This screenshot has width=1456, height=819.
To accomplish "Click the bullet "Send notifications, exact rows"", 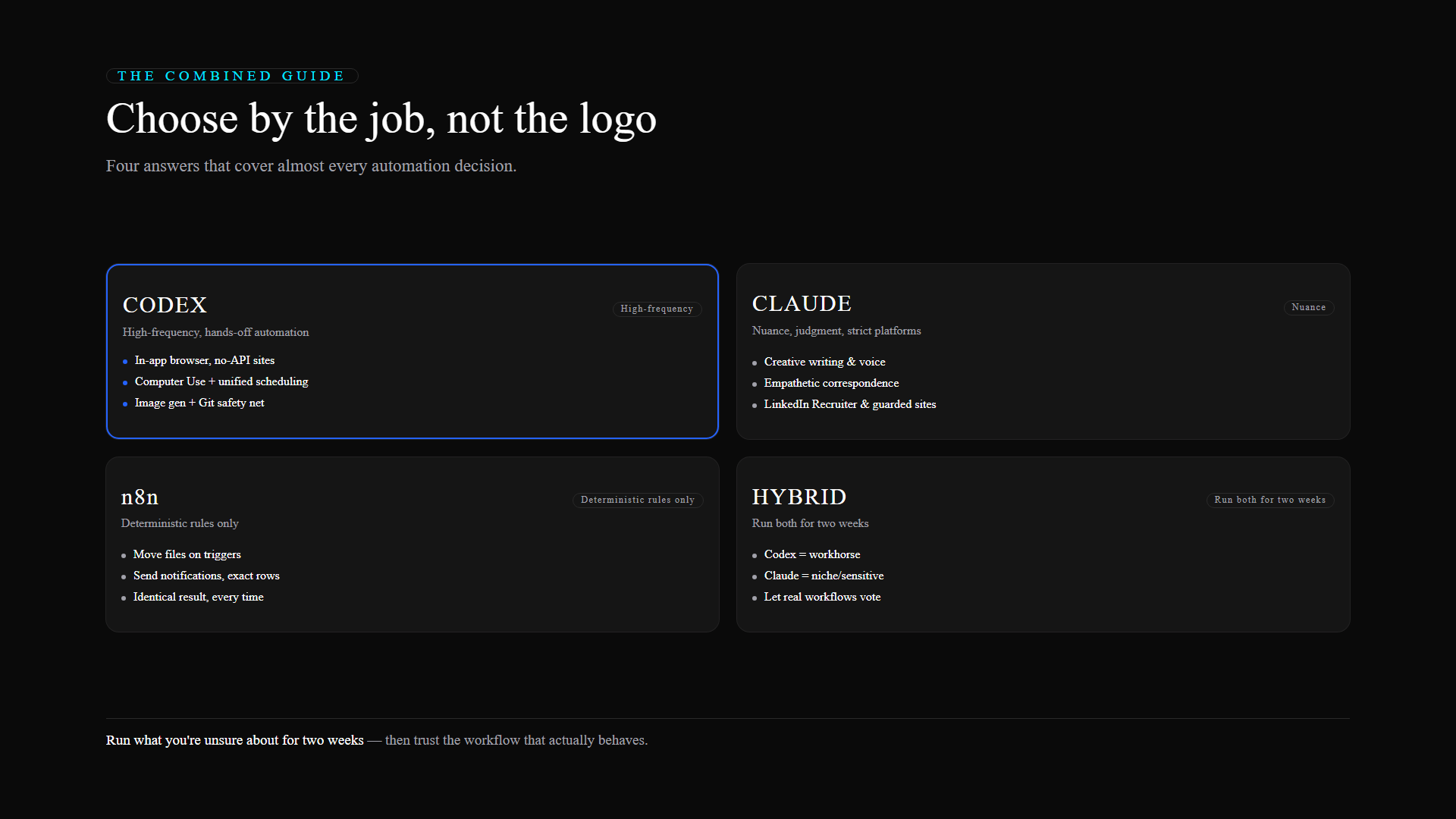I will pyautogui.click(x=206, y=576).
